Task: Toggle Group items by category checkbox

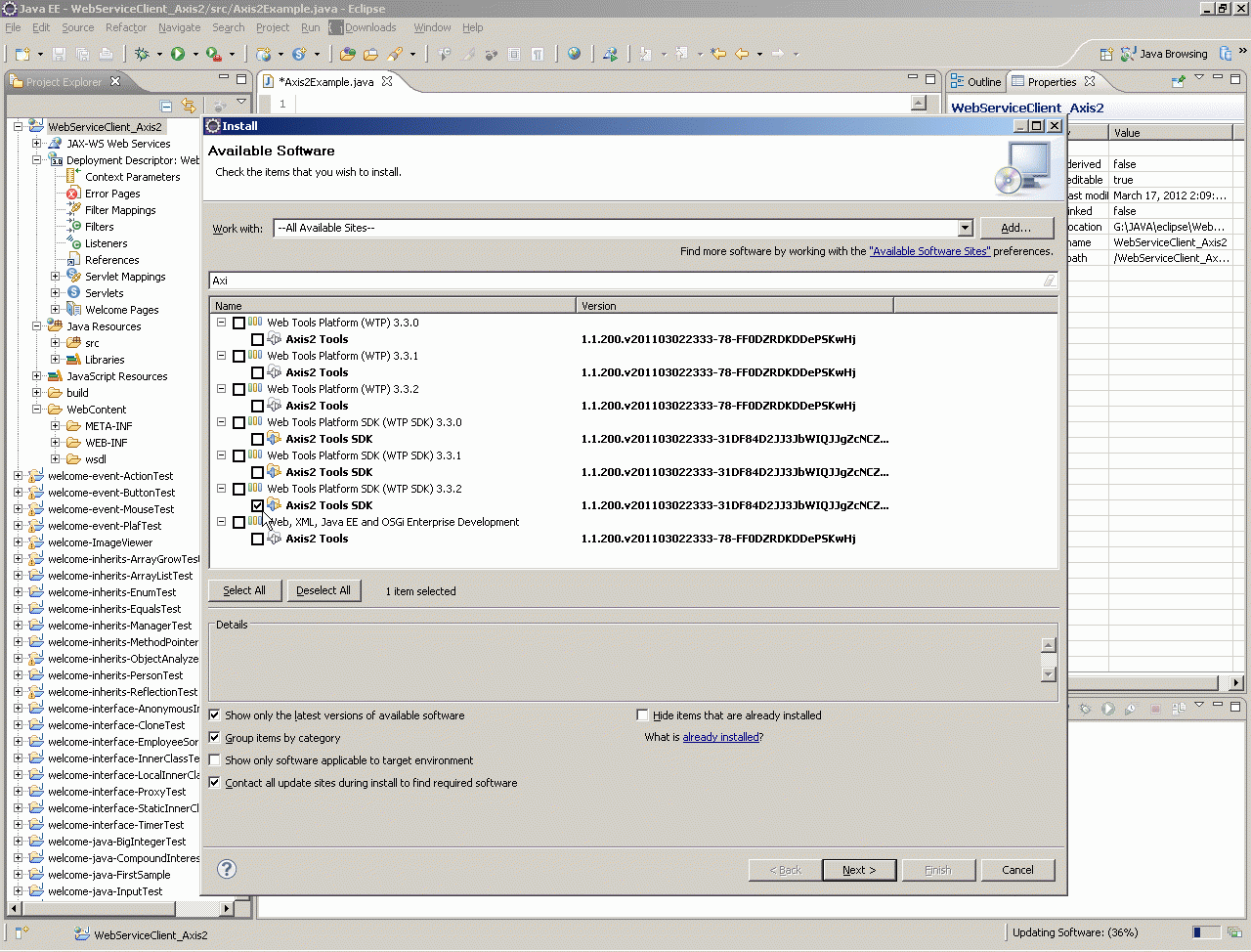Action: [x=215, y=738]
